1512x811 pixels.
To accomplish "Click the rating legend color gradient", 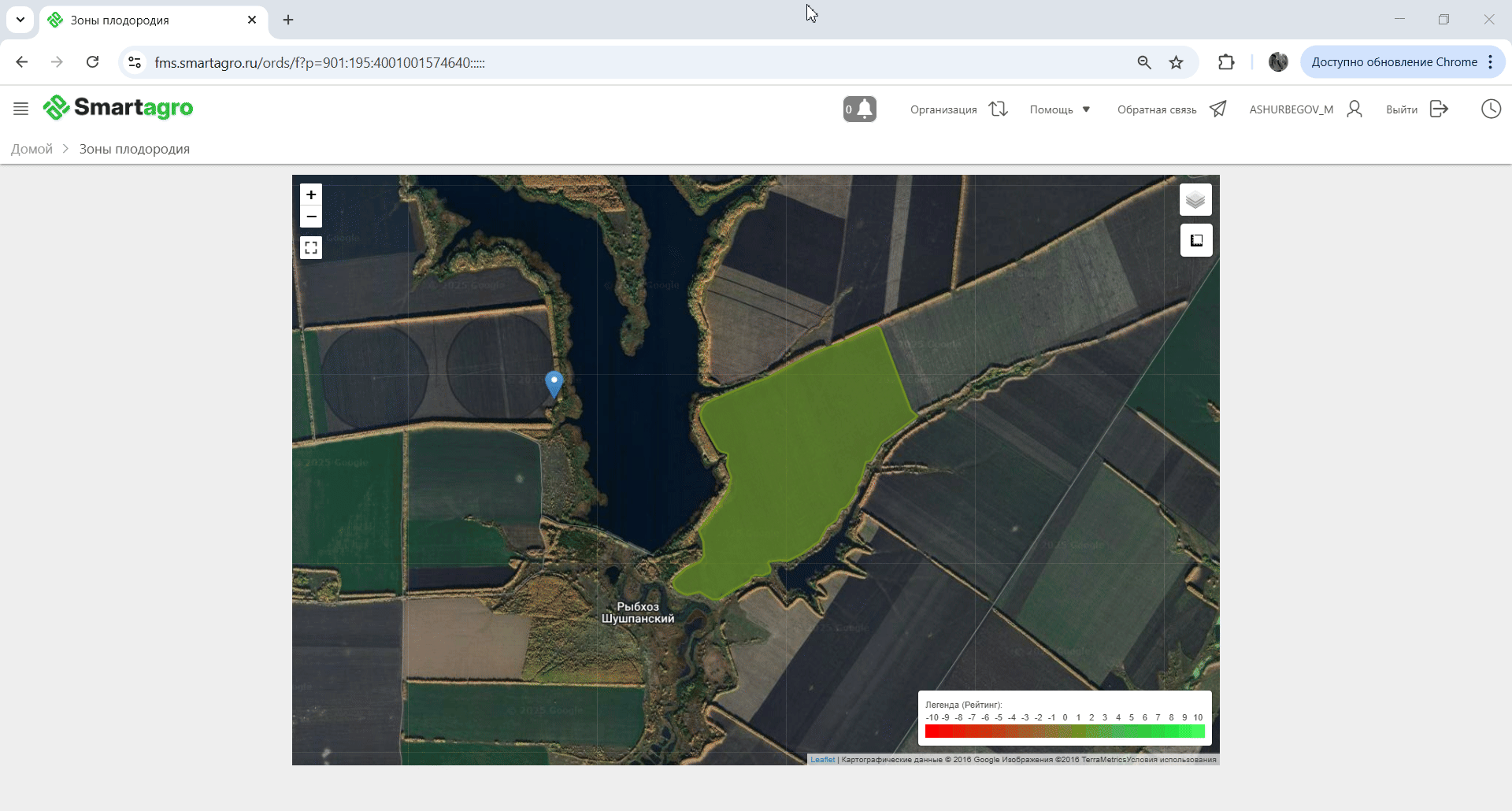I will 1064,731.
